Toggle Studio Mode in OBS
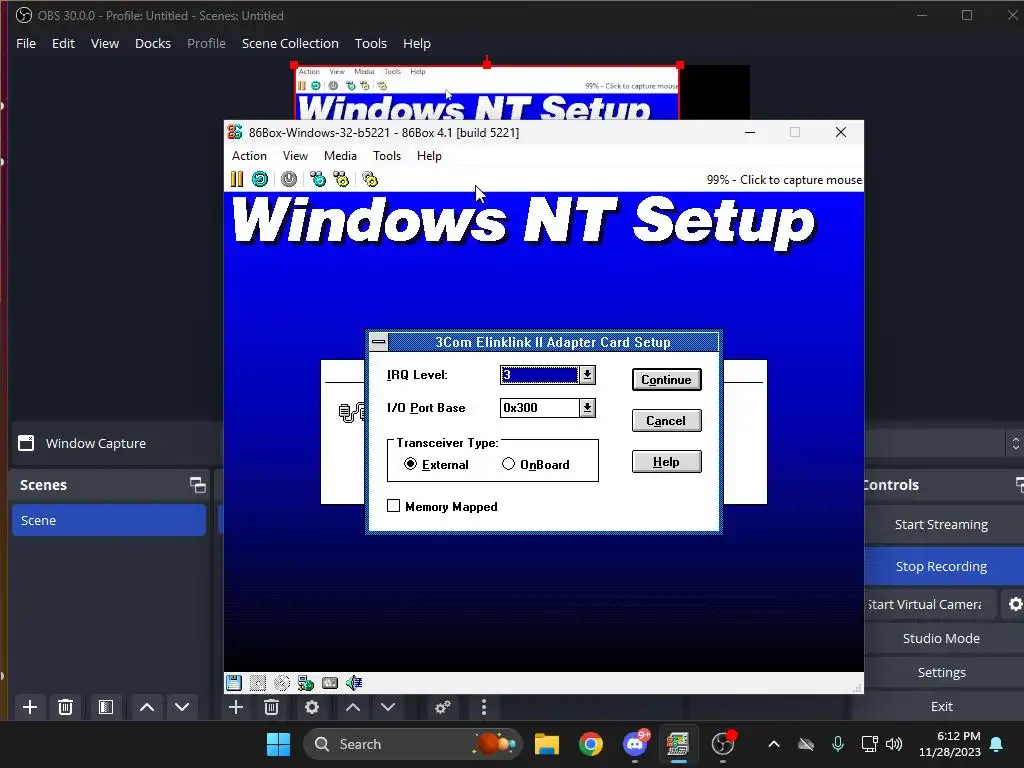This screenshot has width=1024, height=768. pos(941,638)
